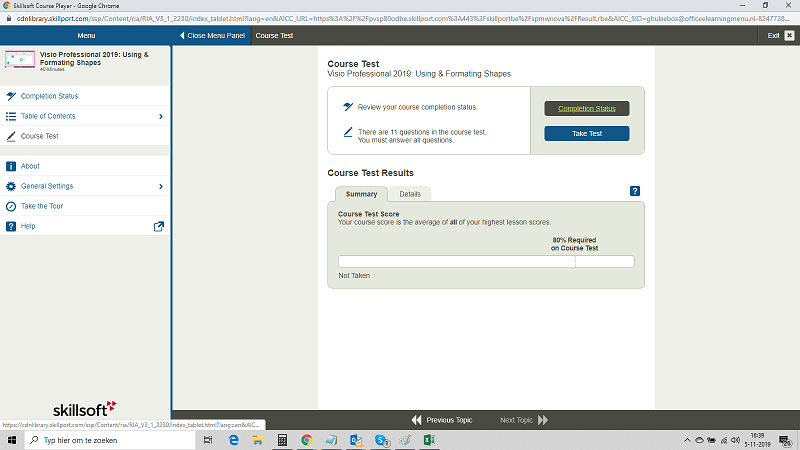Open the About menu item

85,166
